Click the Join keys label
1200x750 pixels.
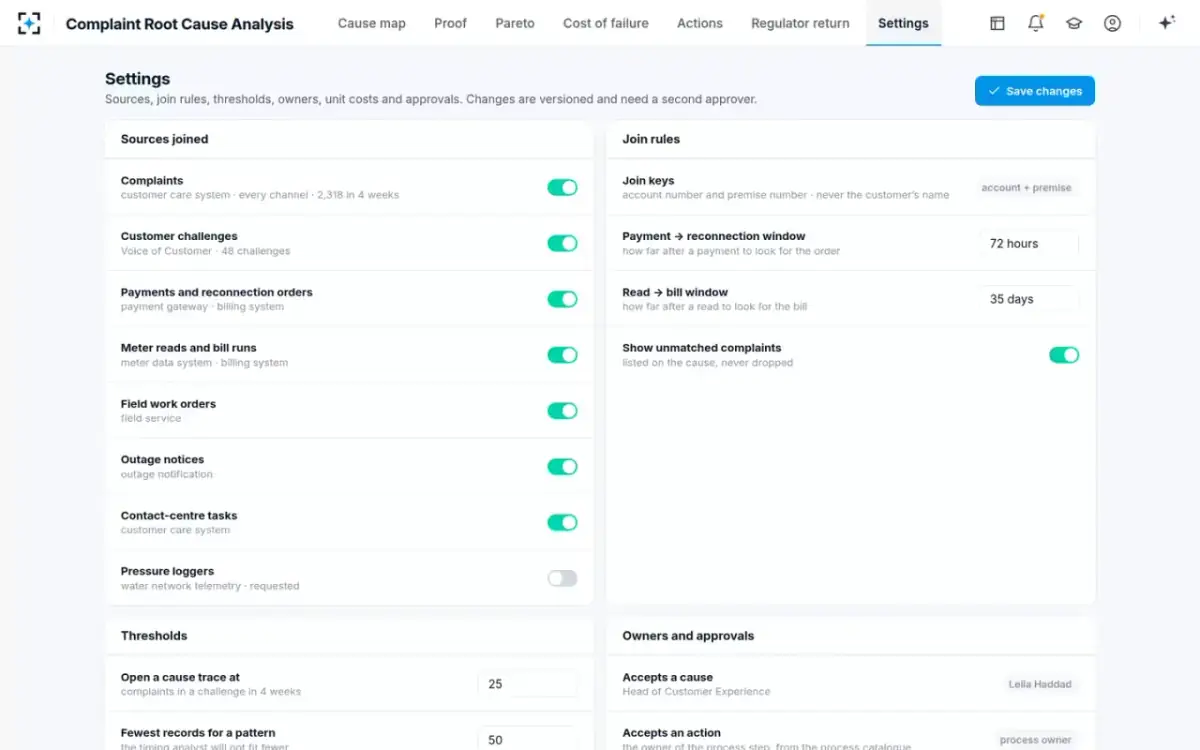(x=648, y=181)
